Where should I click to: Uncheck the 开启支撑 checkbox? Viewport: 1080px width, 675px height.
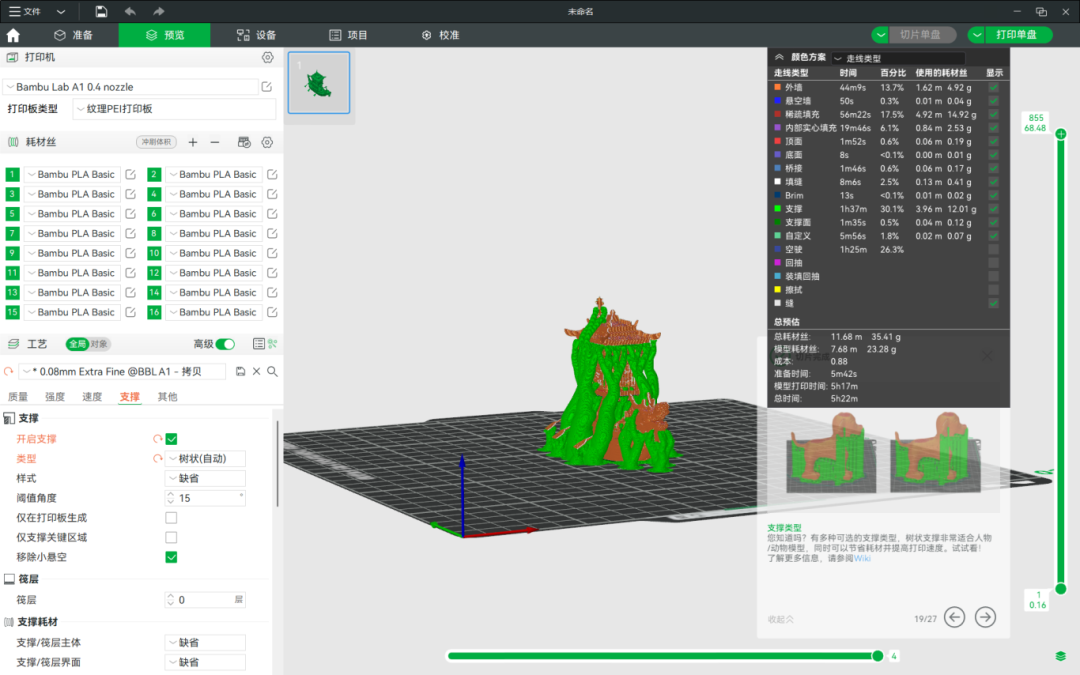[x=172, y=439]
